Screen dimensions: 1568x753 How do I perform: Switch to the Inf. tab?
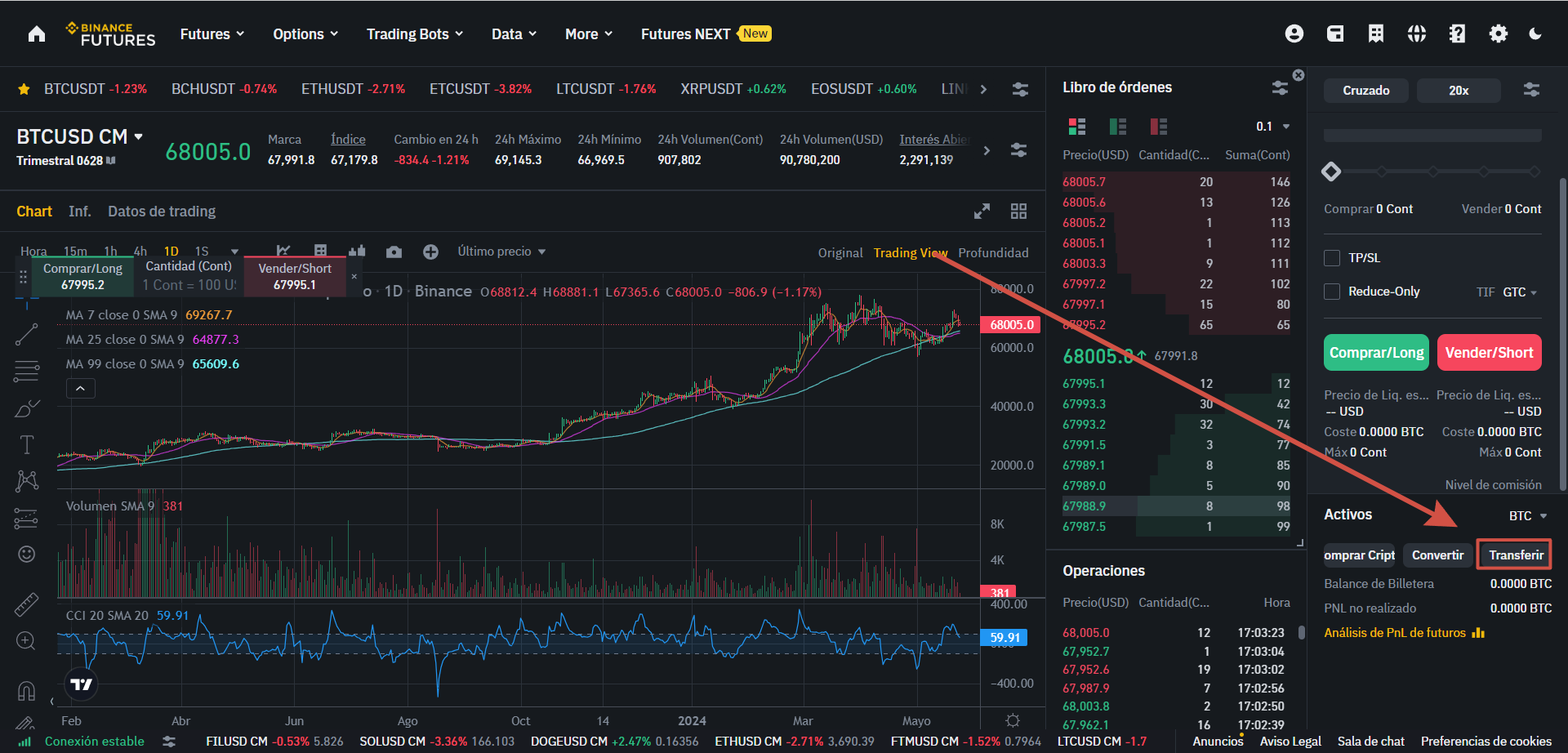pyautogui.click(x=79, y=212)
